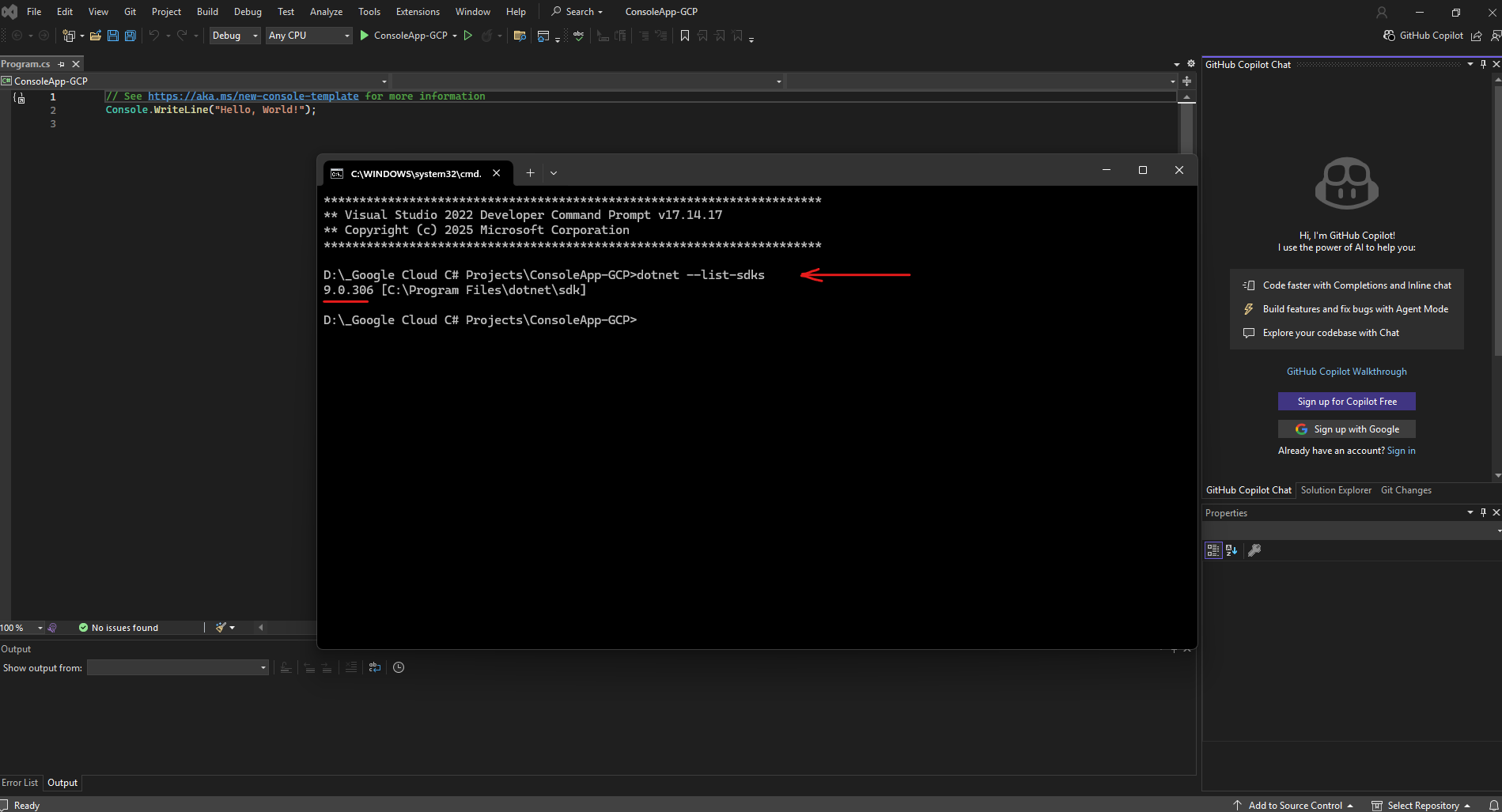Toggle the Categorized view in Properties
1502x812 pixels.
coord(1213,550)
